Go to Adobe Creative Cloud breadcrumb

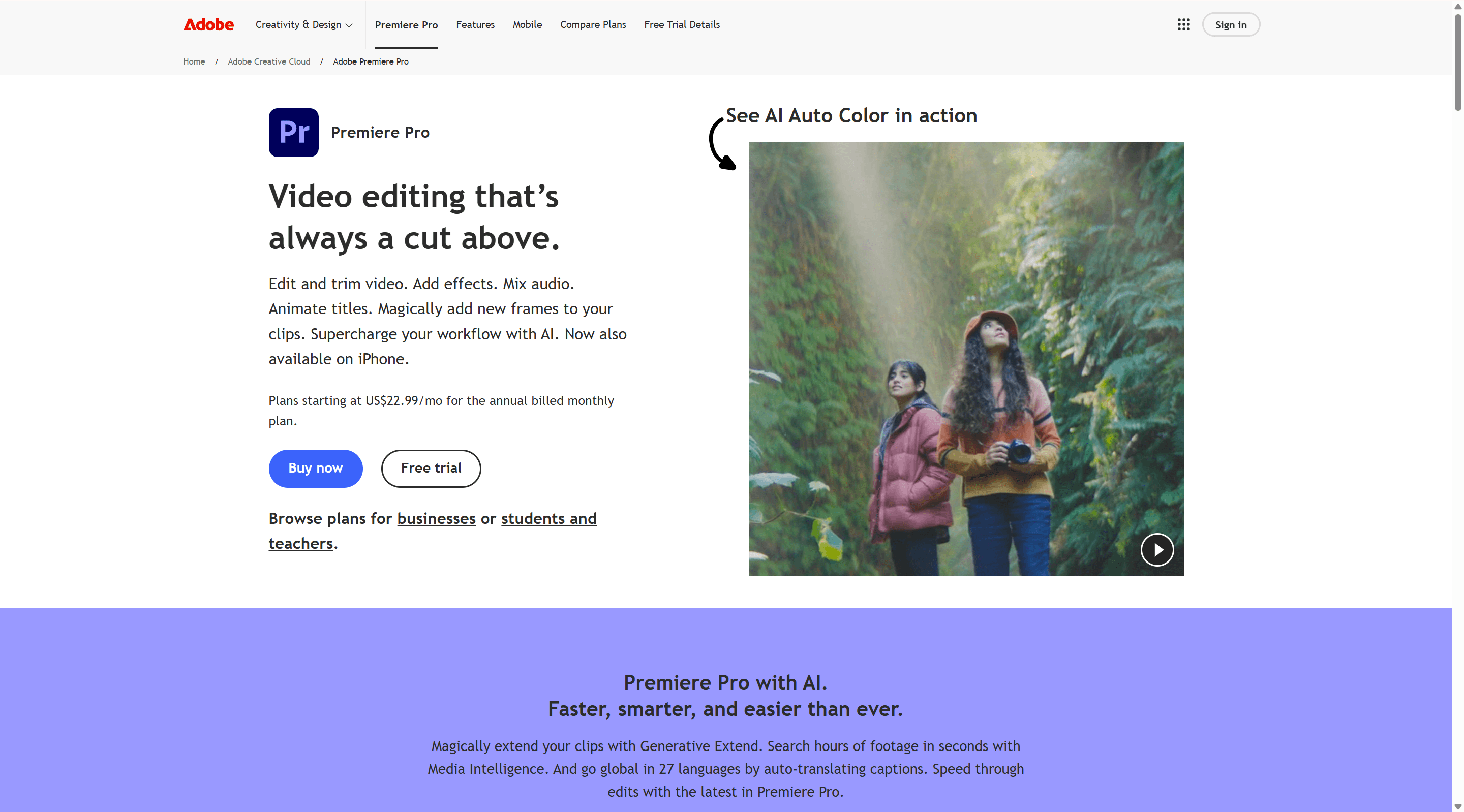(269, 61)
